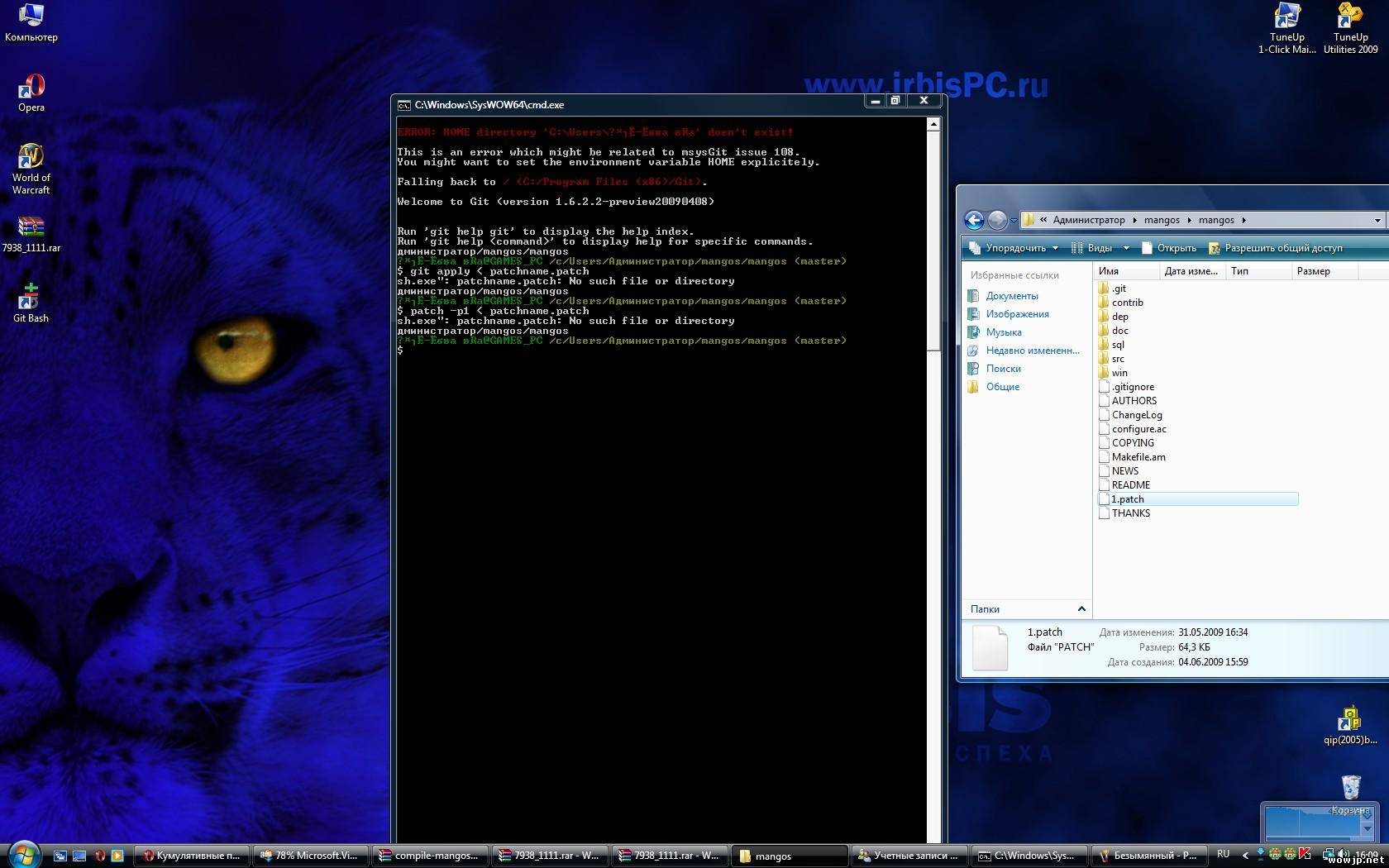Click the Opera quick launch icon
Viewport: 1389px width, 868px height.
pos(99,856)
